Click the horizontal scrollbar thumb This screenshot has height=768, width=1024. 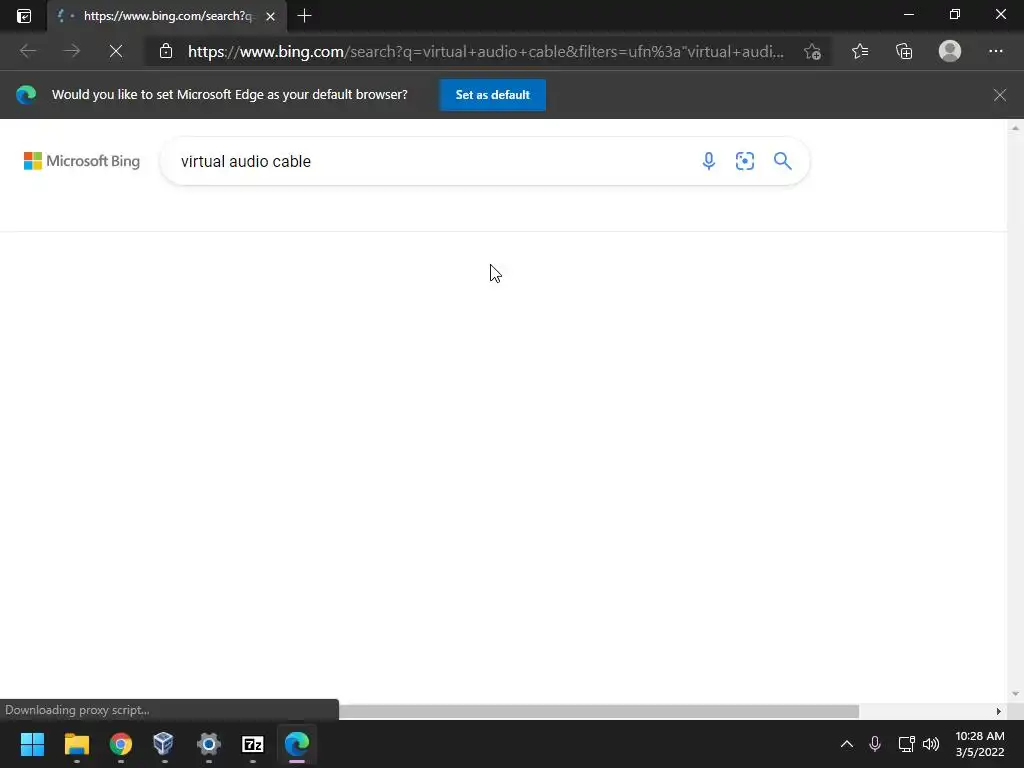(x=598, y=711)
